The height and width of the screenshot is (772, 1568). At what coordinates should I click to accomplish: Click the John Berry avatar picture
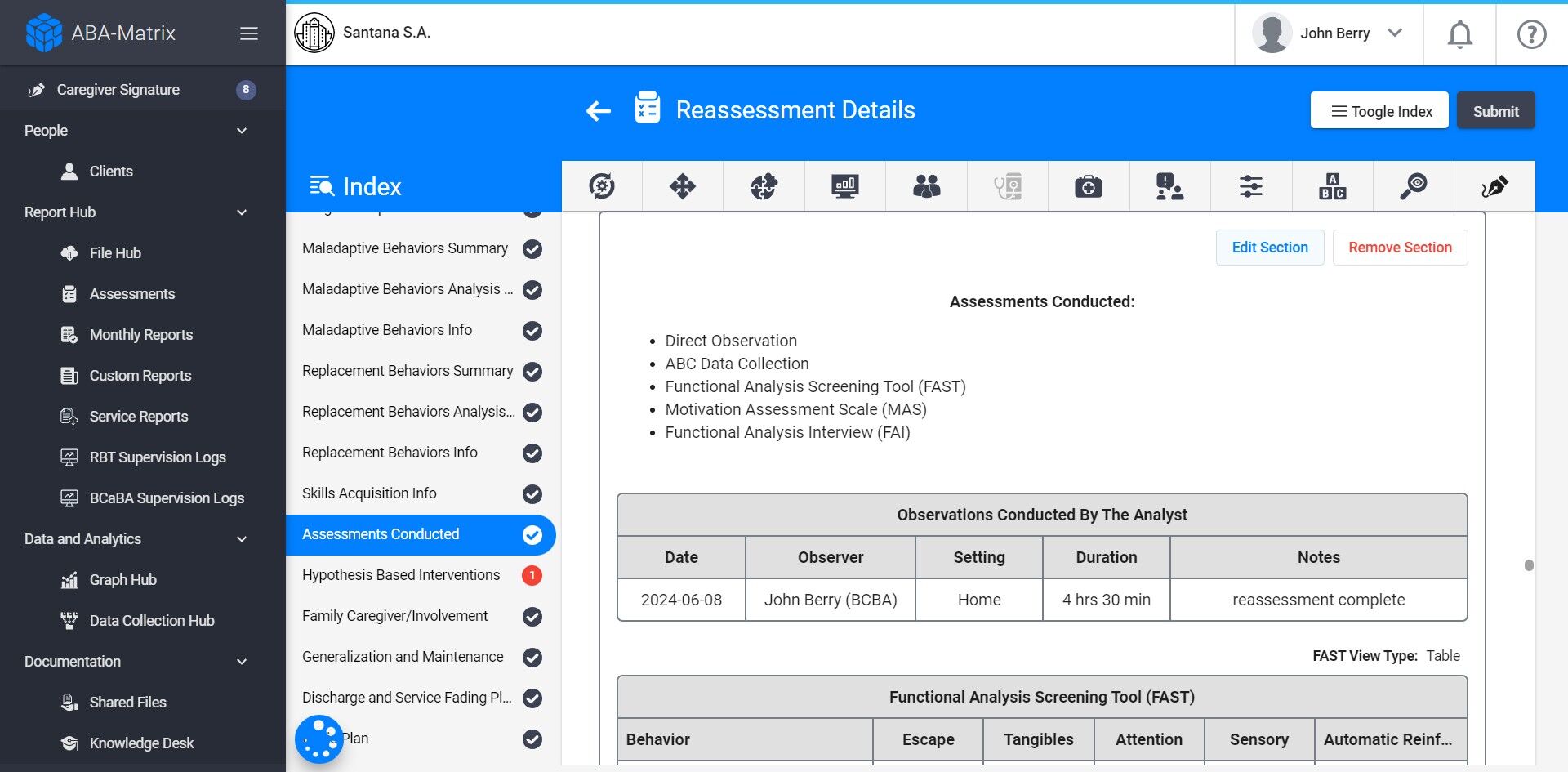[1272, 33]
